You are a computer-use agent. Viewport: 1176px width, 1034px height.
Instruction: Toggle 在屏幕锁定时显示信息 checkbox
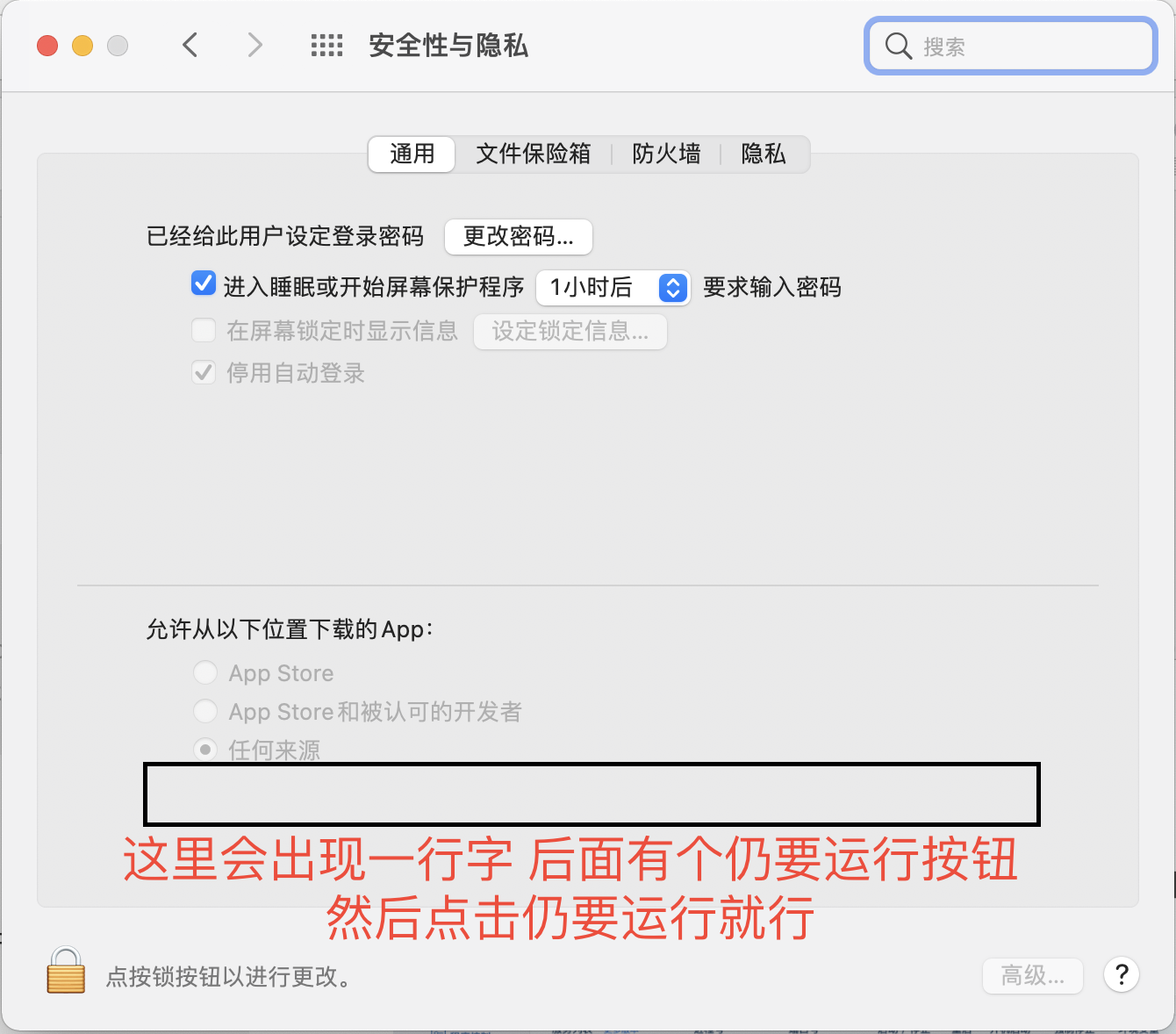(x=204, y=330)
